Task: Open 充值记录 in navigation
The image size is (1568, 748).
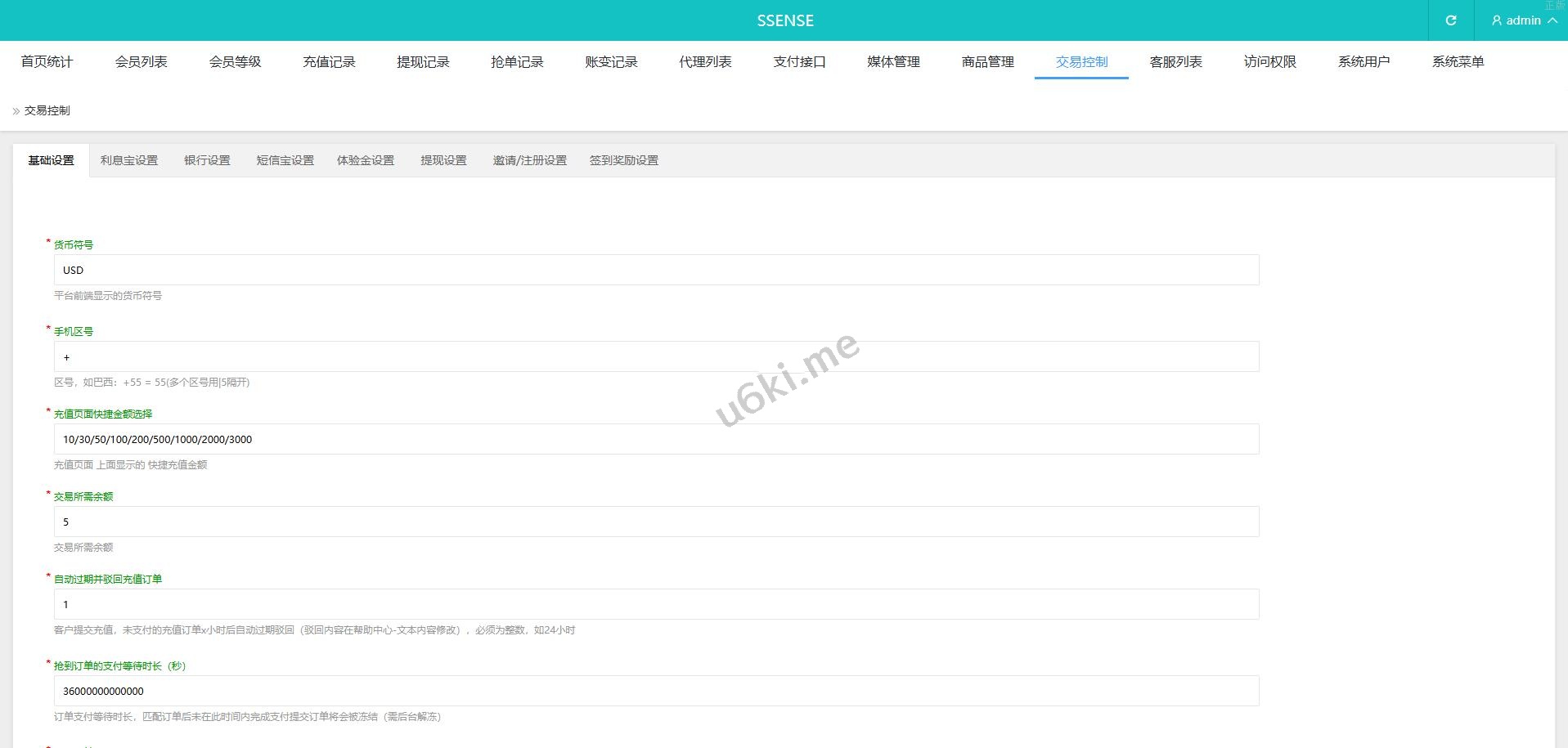Action: point(329,62)
